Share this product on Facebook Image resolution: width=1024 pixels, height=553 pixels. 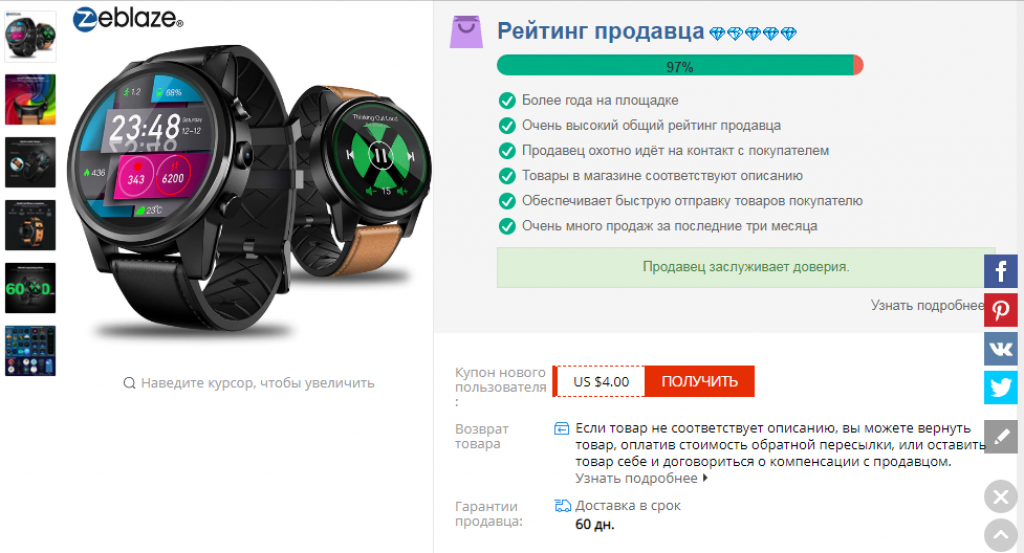(1000, 271)
